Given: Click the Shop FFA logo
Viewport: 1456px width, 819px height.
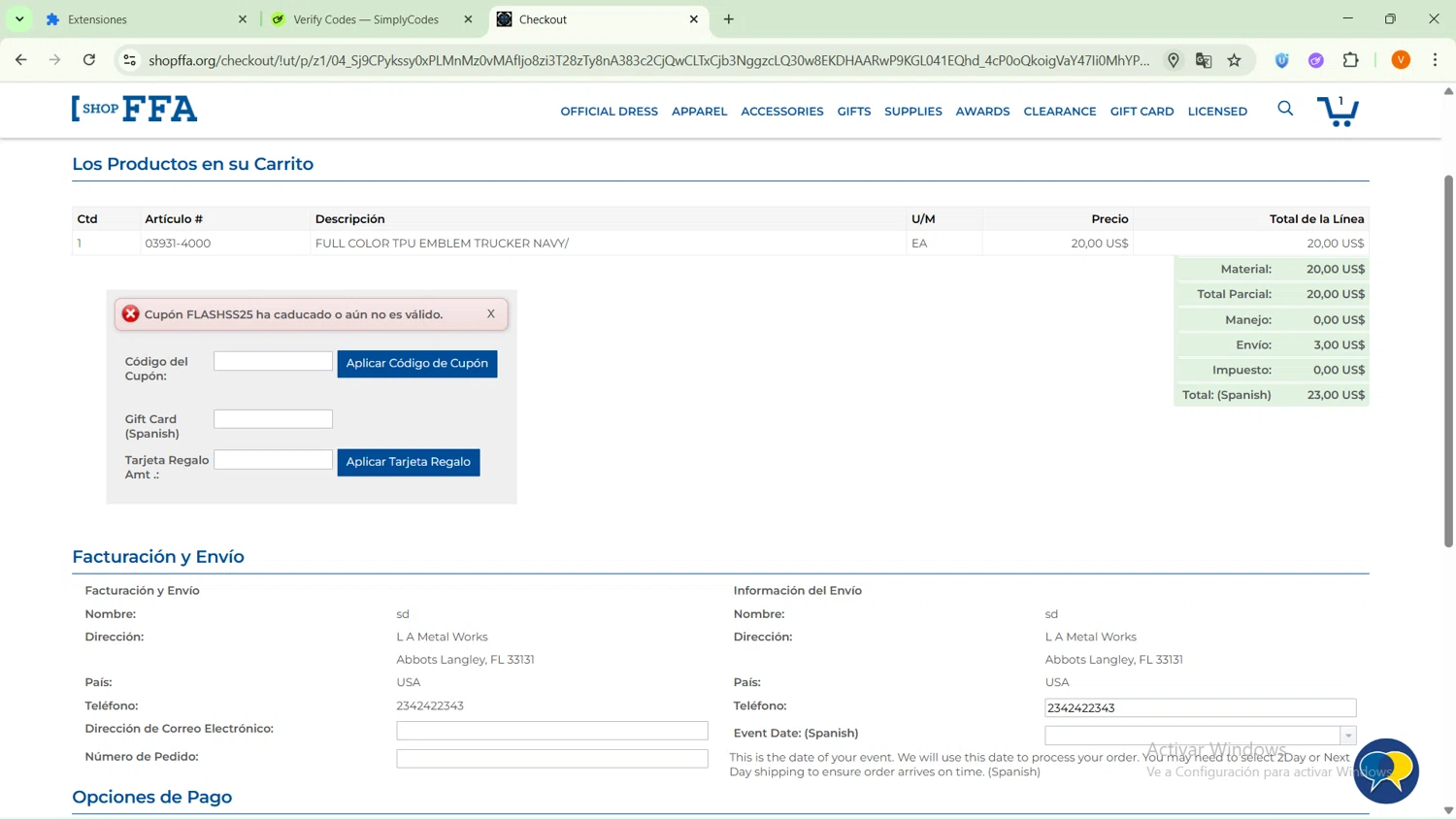Looking at the screenshot, I should point(134,109).
